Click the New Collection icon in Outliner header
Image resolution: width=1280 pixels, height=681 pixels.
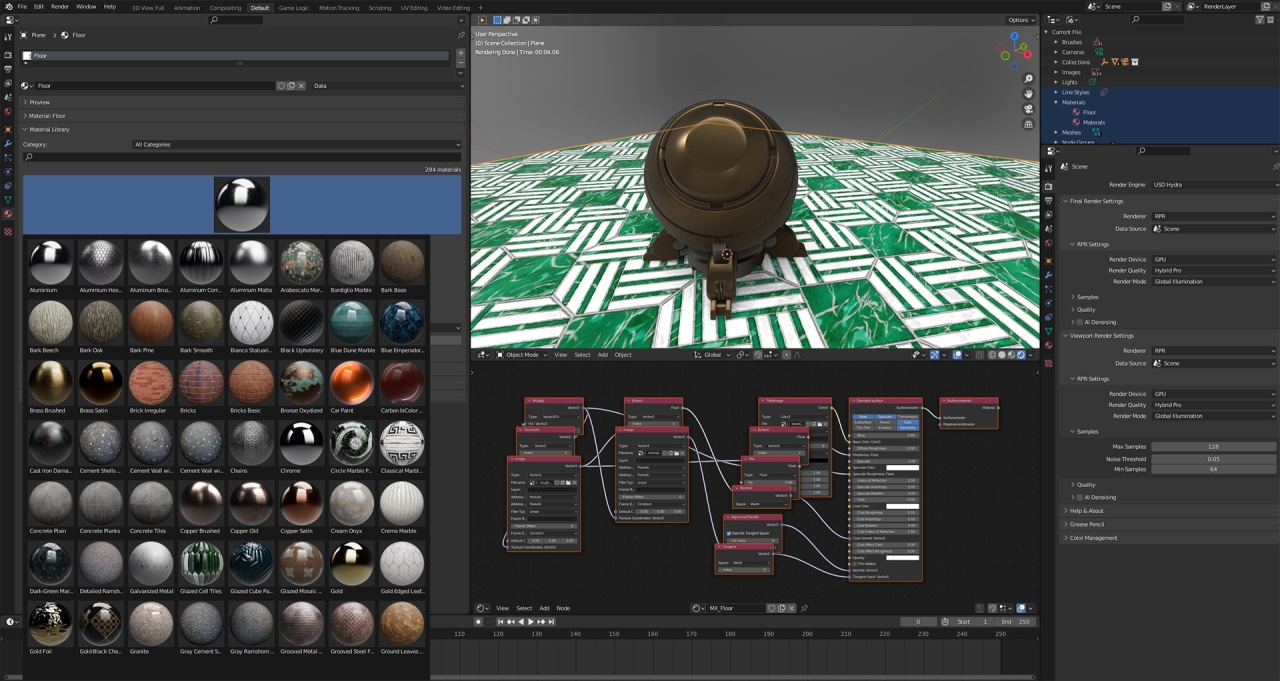1271,19
